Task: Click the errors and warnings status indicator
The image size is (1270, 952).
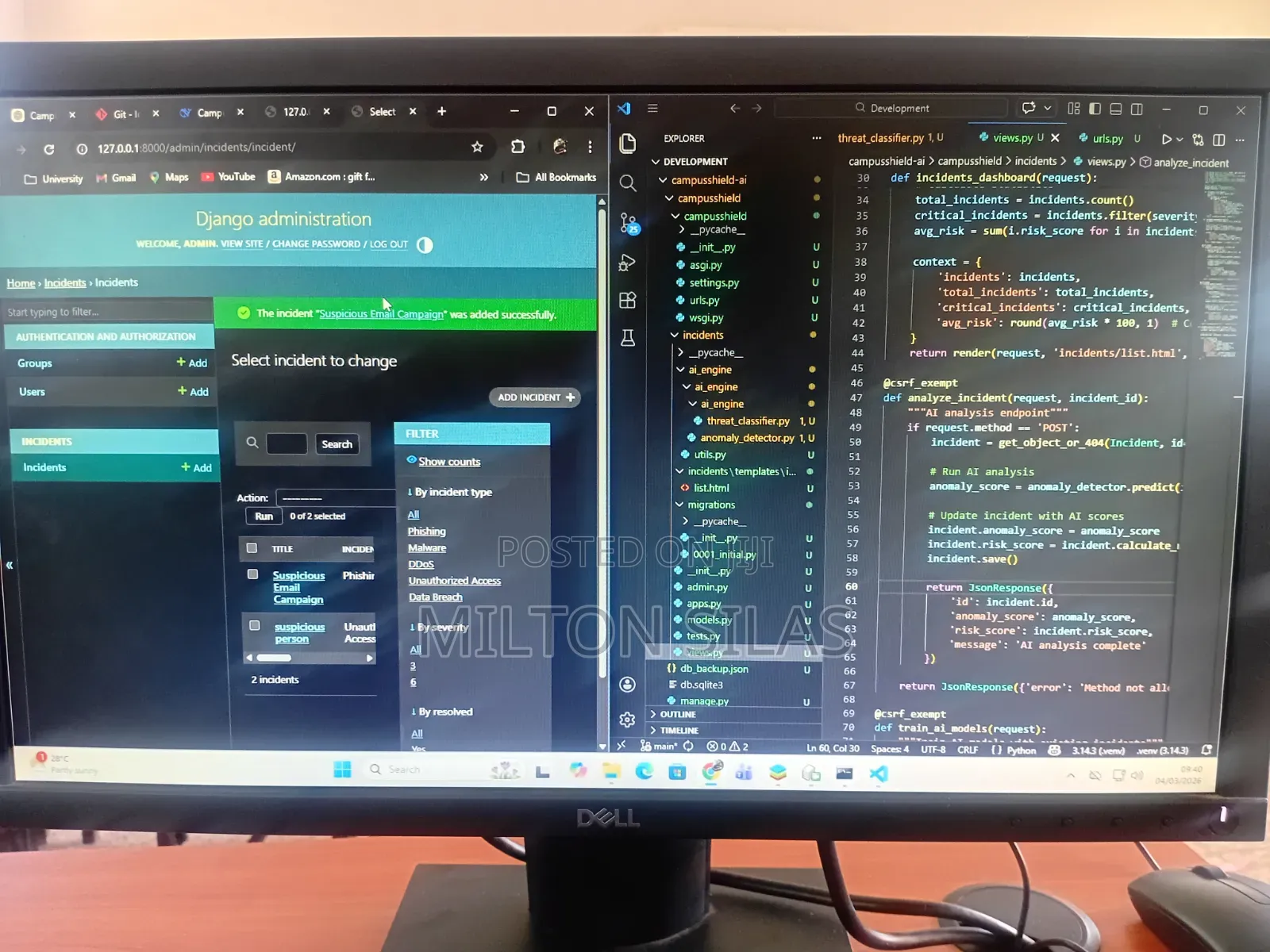Action: pyautogui.click(x=728, y=747)
